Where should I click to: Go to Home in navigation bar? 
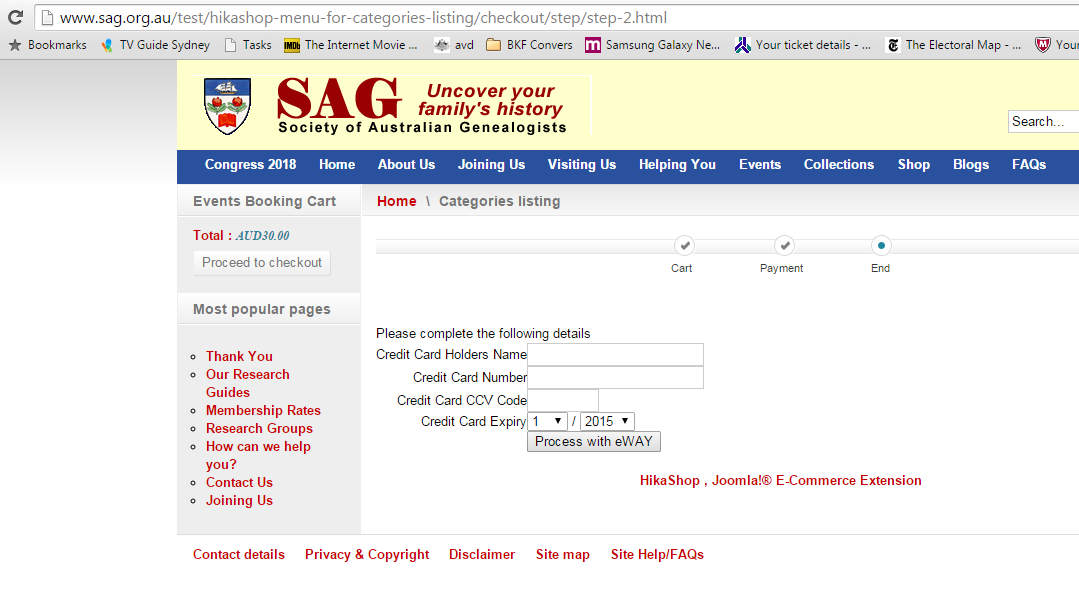click(x=337, y=165)
